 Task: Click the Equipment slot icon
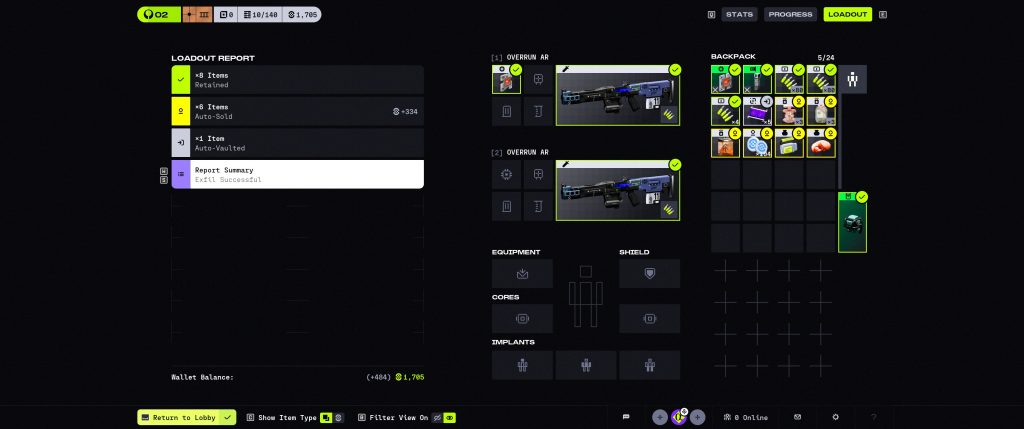(522, 273)
